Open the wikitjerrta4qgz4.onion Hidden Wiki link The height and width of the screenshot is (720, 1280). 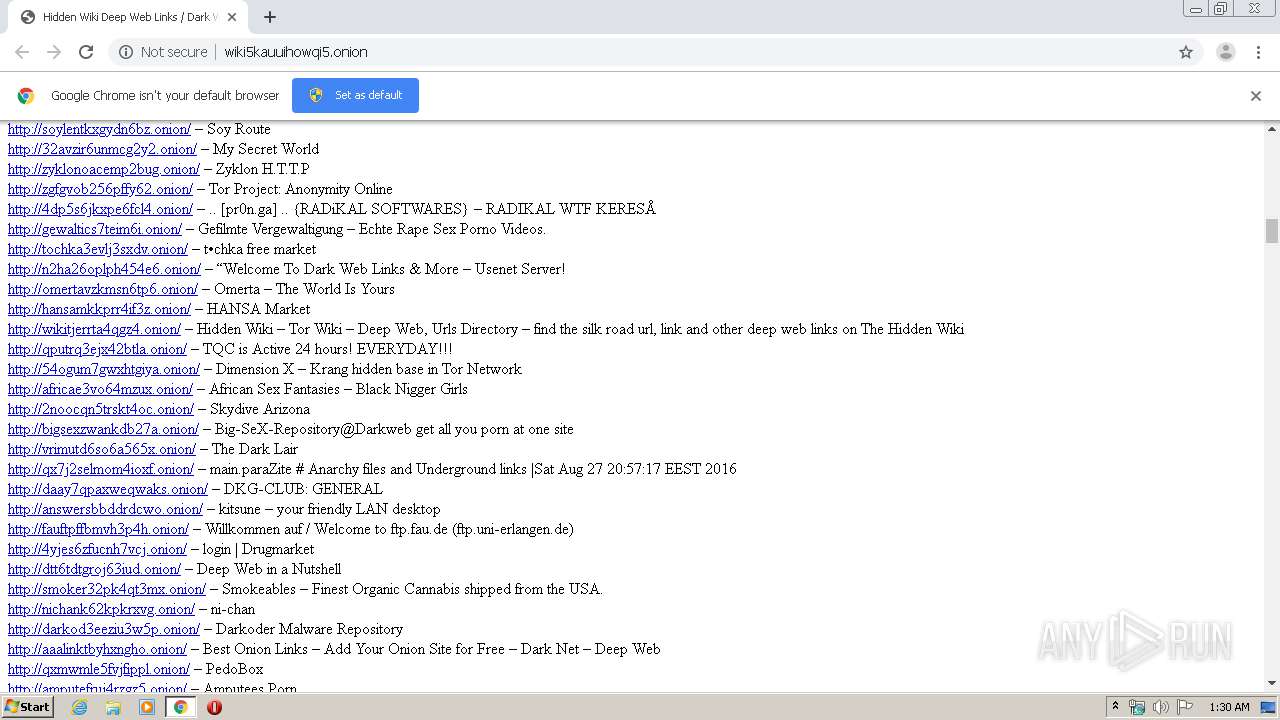pyautogui.click(x=94, y=329)
